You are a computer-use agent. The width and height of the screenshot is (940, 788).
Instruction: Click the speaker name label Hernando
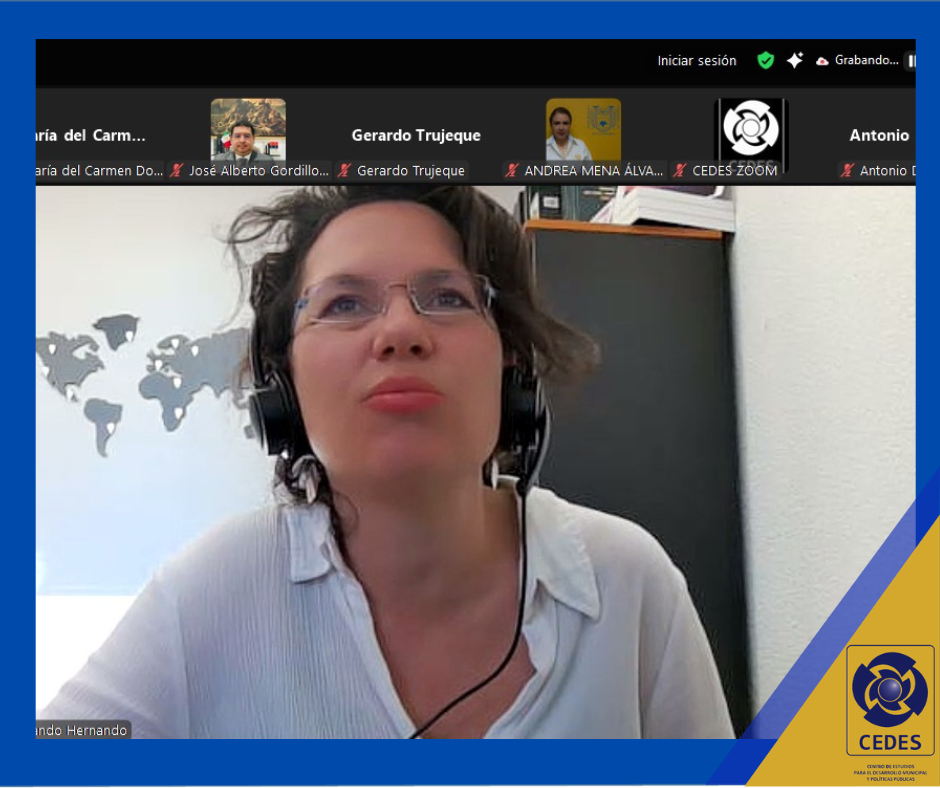pos(83,730)
